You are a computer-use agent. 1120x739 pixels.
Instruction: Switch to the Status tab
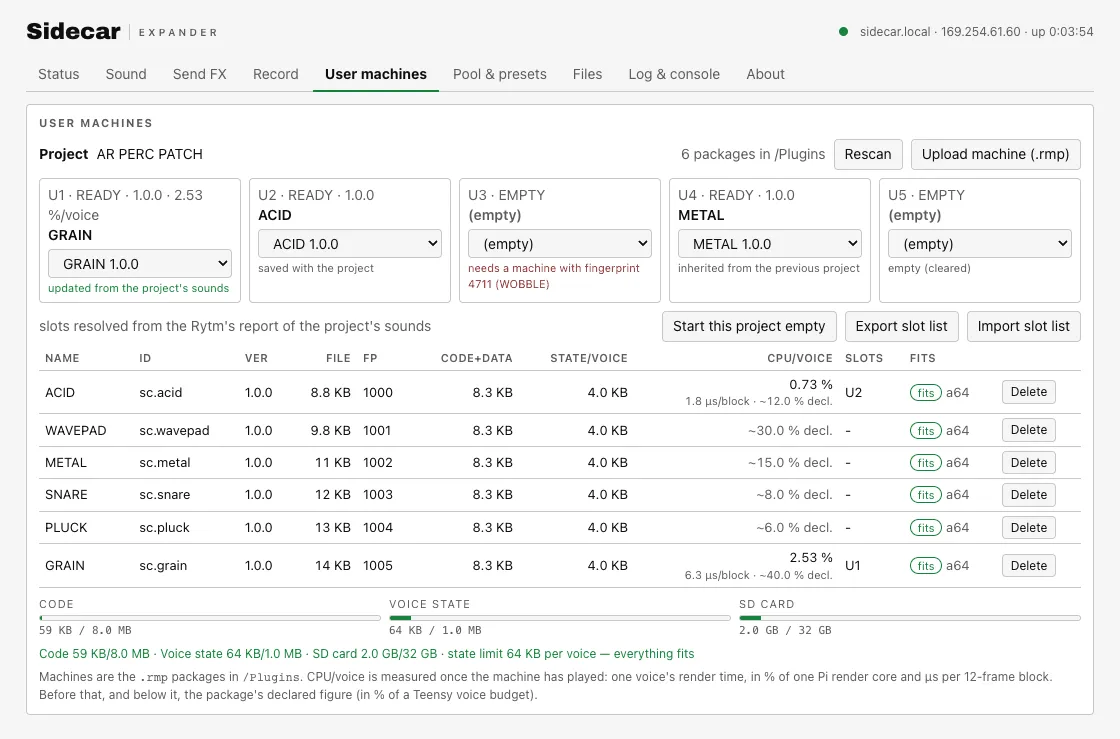pos(59,74)
